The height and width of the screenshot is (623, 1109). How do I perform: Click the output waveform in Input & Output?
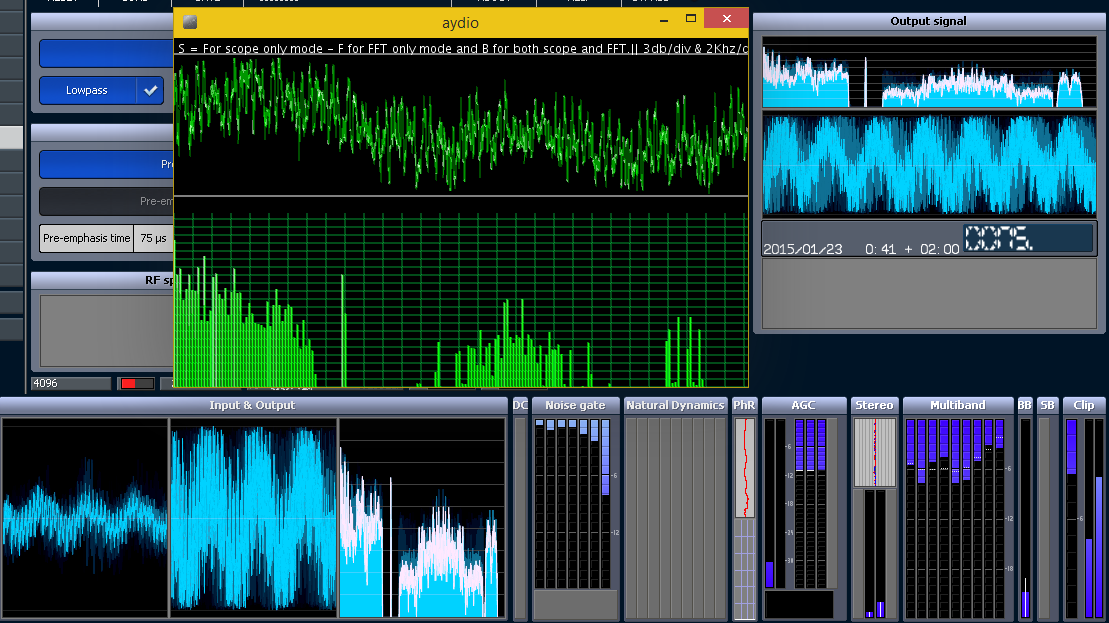pyautogui.click(x=253, y=518)
